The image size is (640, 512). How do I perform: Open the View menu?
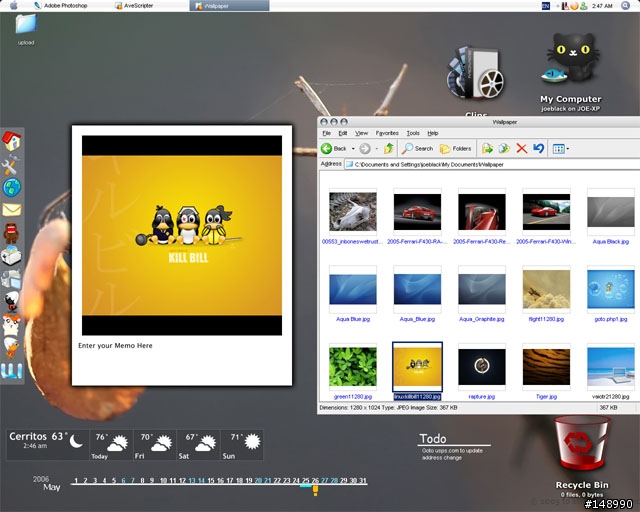(x=361, y=133)
